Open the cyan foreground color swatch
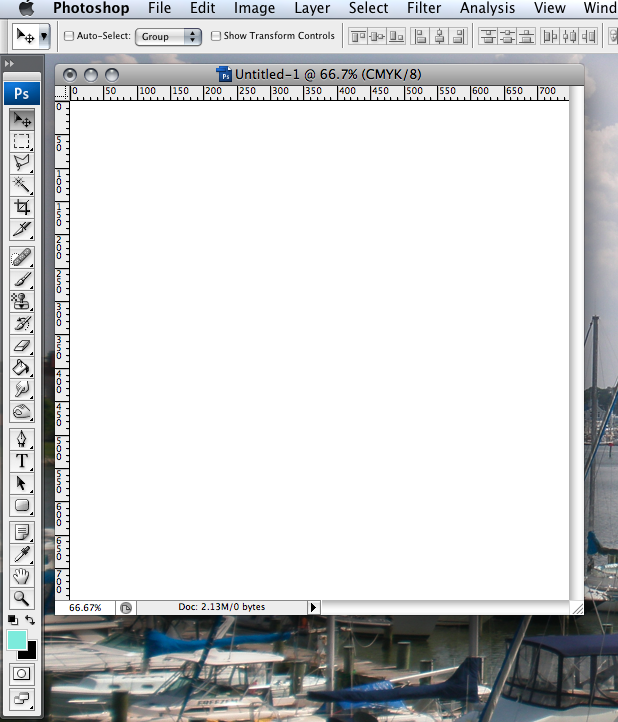Viewport: 618px width, 722px height. (x=17, y=641)
